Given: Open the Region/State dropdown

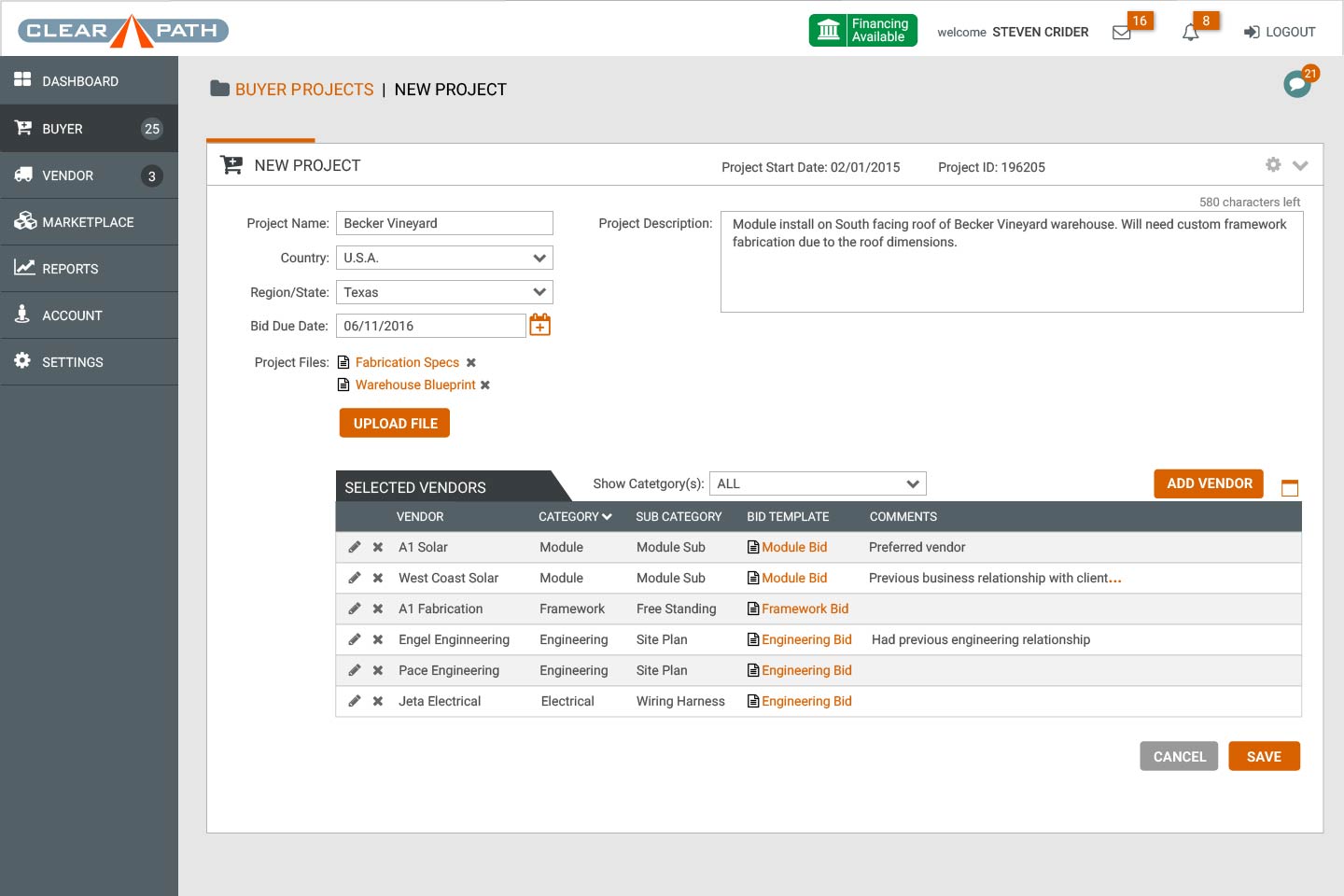Looking at the screenshot, I should (444, 292).
